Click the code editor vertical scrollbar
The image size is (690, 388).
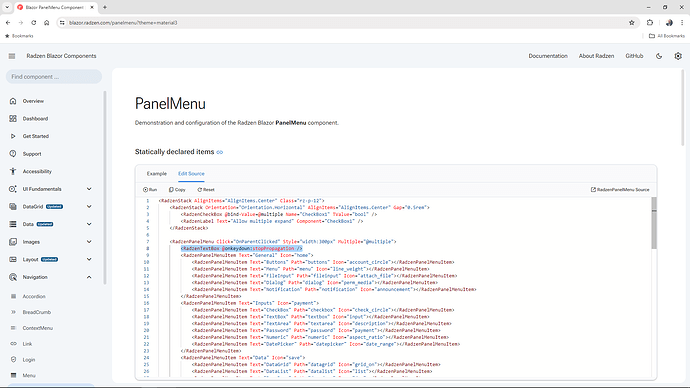(x=654, y=223)
